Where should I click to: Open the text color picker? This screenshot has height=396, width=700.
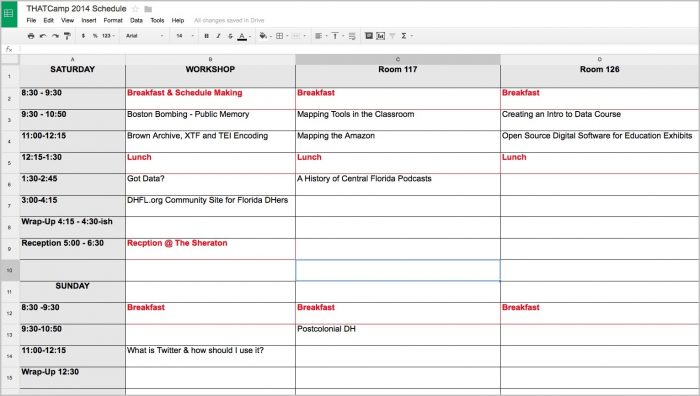(x=244, y=36)
